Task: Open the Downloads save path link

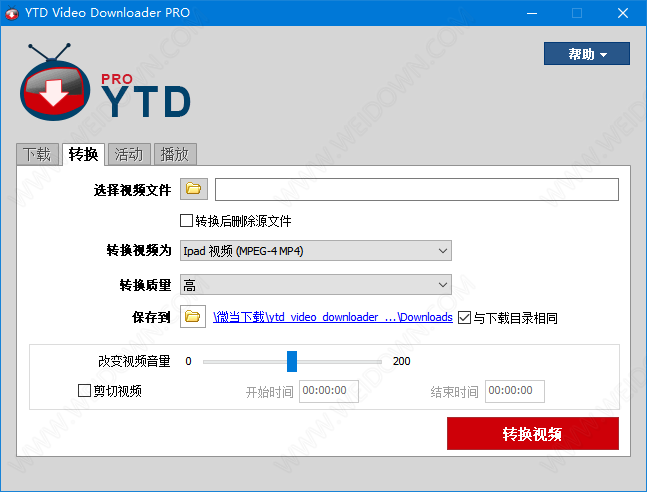Action: coord(333,318)
